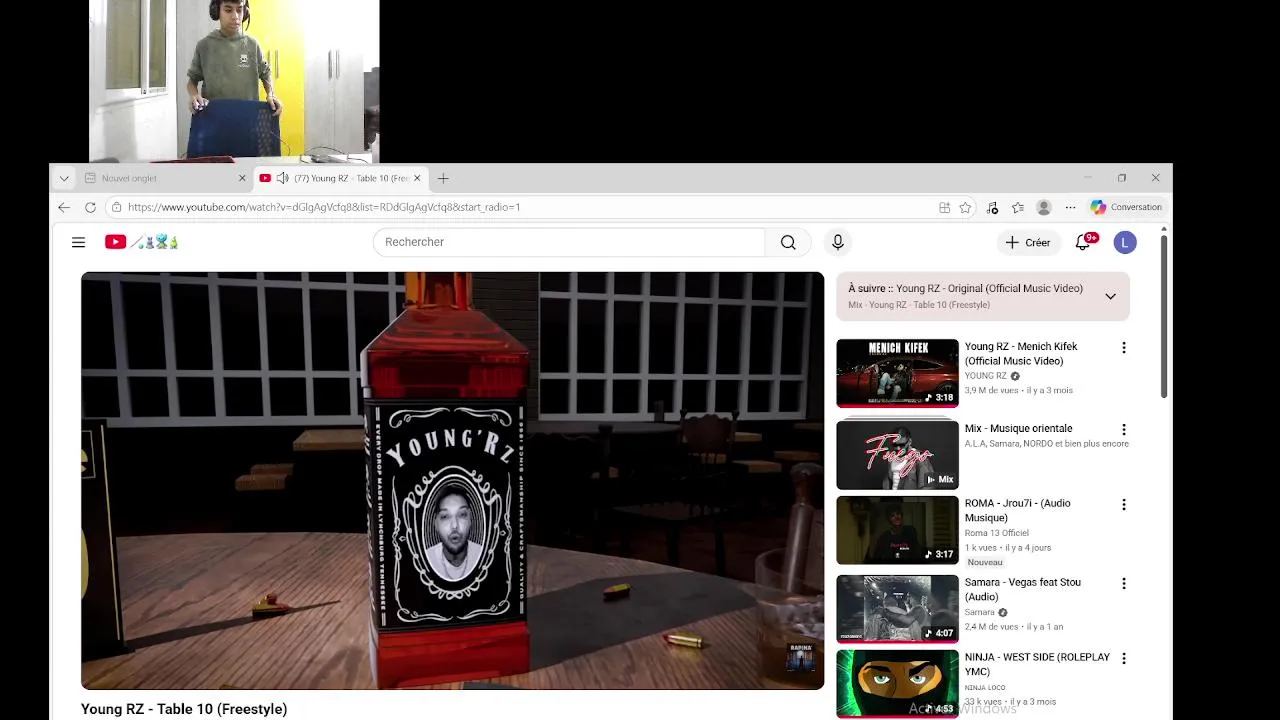Open ROMA - Jrou7i thumbnail

[x=897, y=530]
